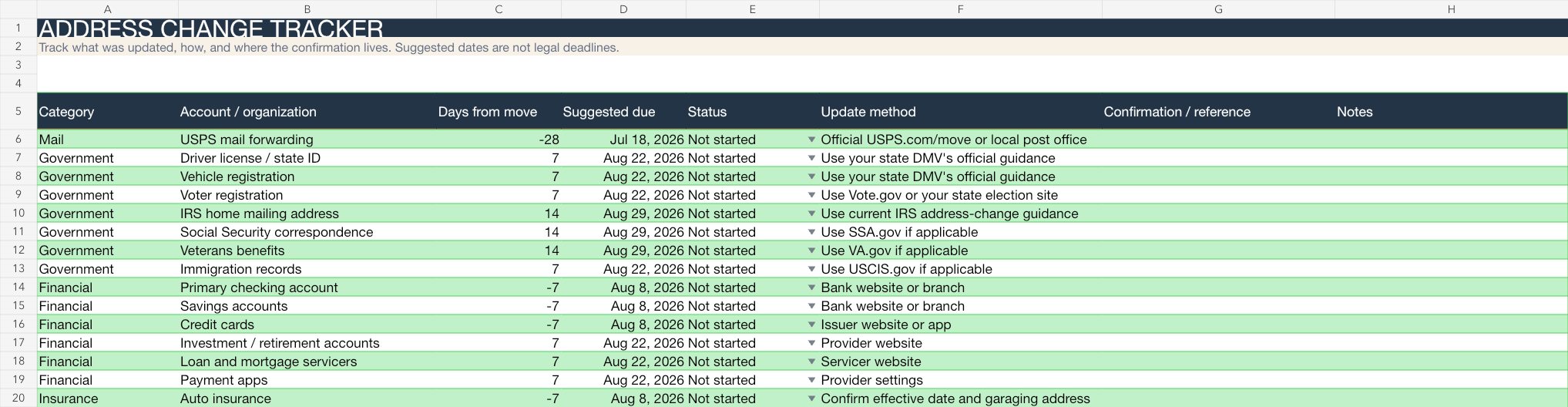Select row 5 header number
This screenshot has width=1568, height=407.
18,111
